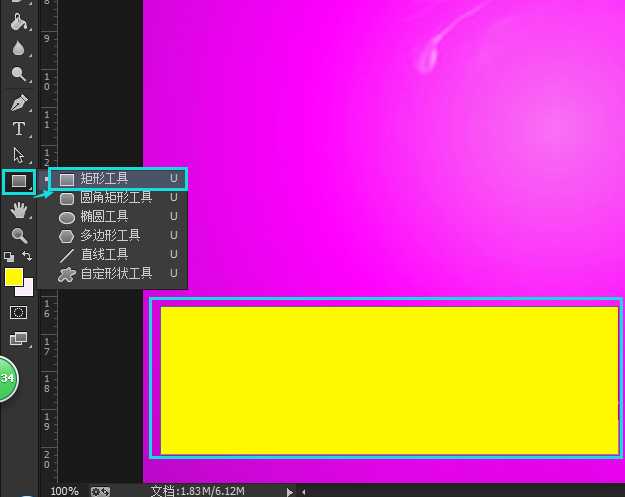Select the Zoom magnifier tool
This screenshot has width=625, height=497.
18,236
